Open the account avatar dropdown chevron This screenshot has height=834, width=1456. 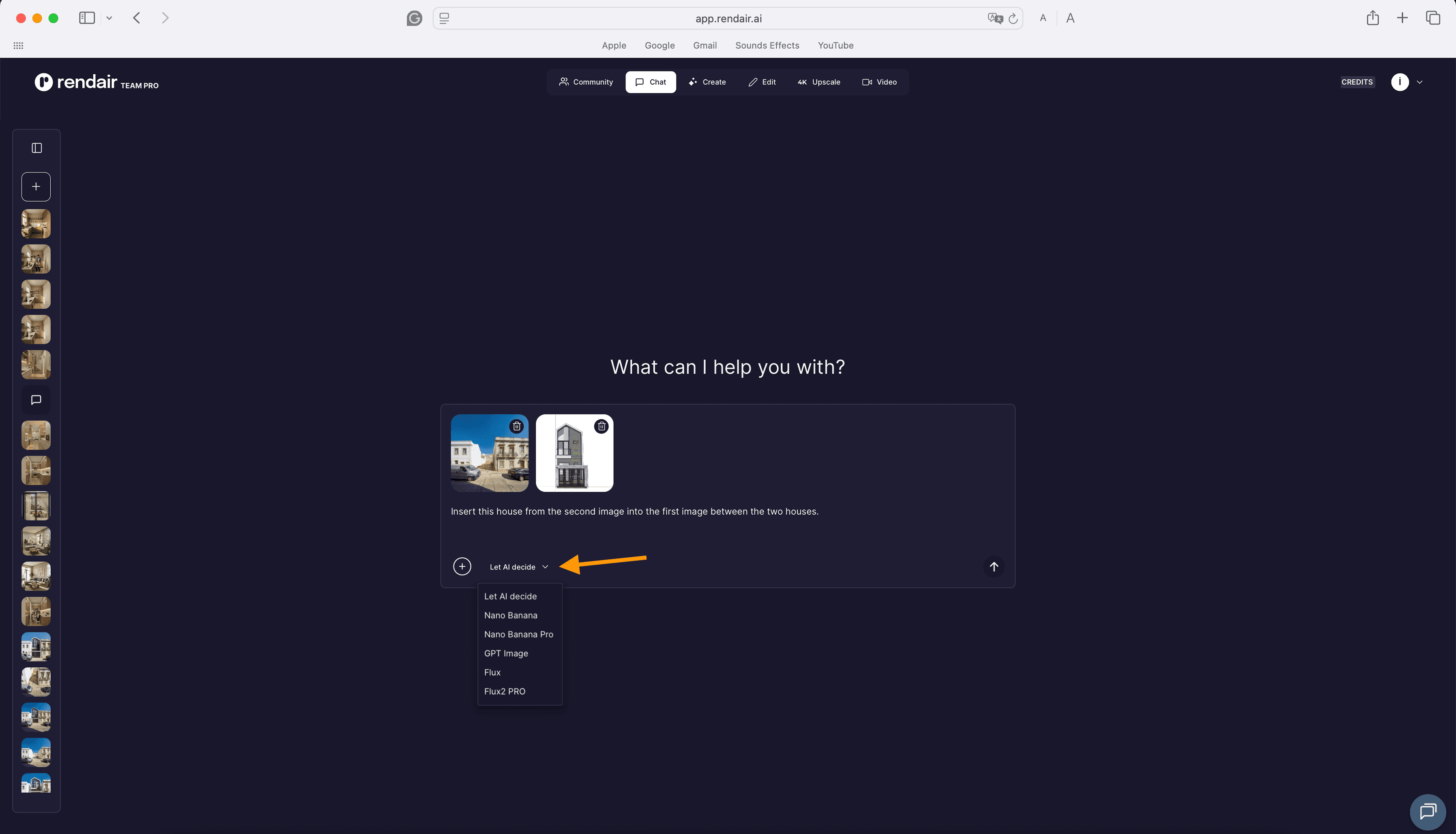pyautogui.click(x=1419, y=82)
